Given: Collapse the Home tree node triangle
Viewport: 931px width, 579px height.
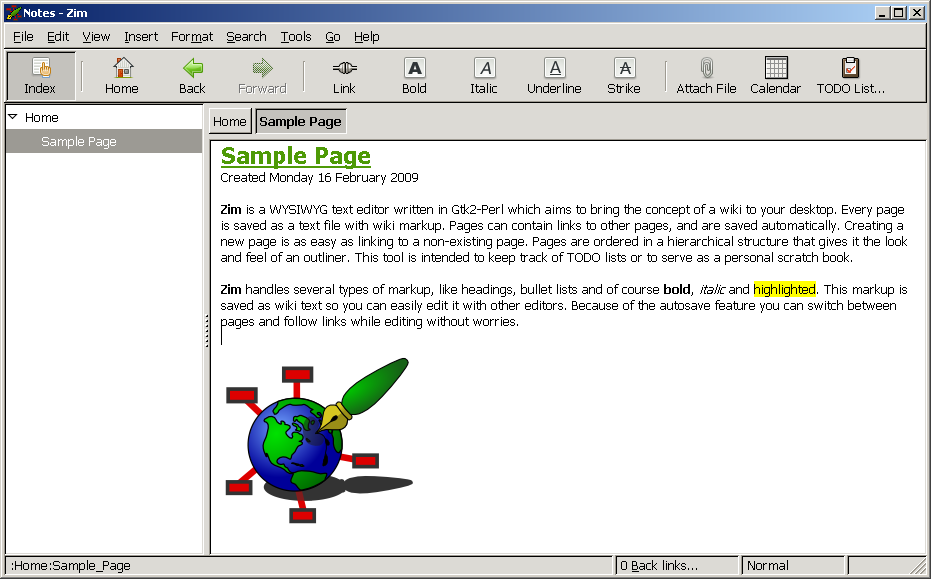Looking at the screenshot, I should click(12, 117).
